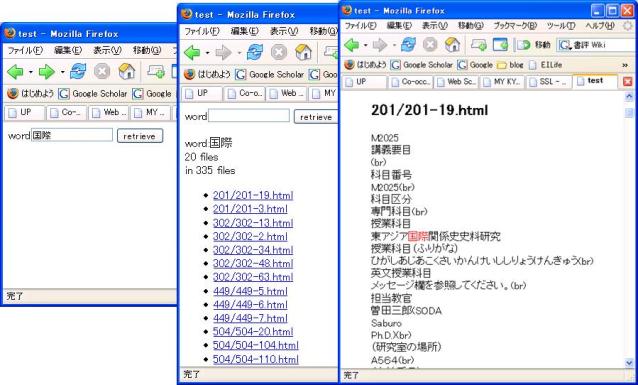Image resolution: width=638 pixels, height=385 pixels.
Task: Open the ブックマーク menu in the right window
Action: click(x=515, y=25)
